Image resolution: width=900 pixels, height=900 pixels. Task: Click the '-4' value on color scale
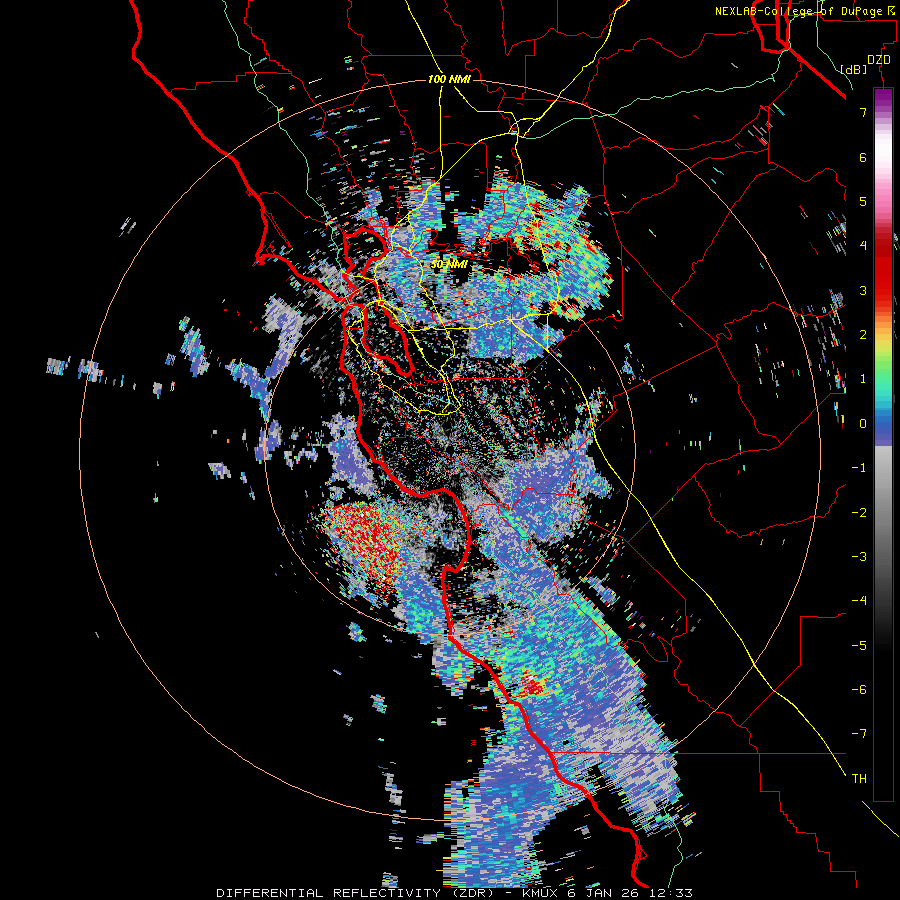(859, 601)
